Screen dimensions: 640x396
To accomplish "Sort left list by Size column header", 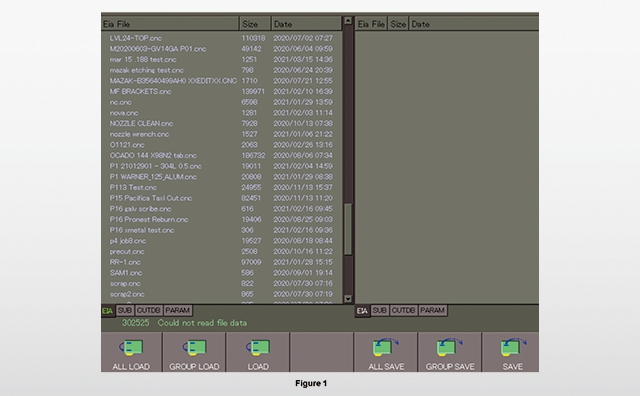I will [255, 24].
